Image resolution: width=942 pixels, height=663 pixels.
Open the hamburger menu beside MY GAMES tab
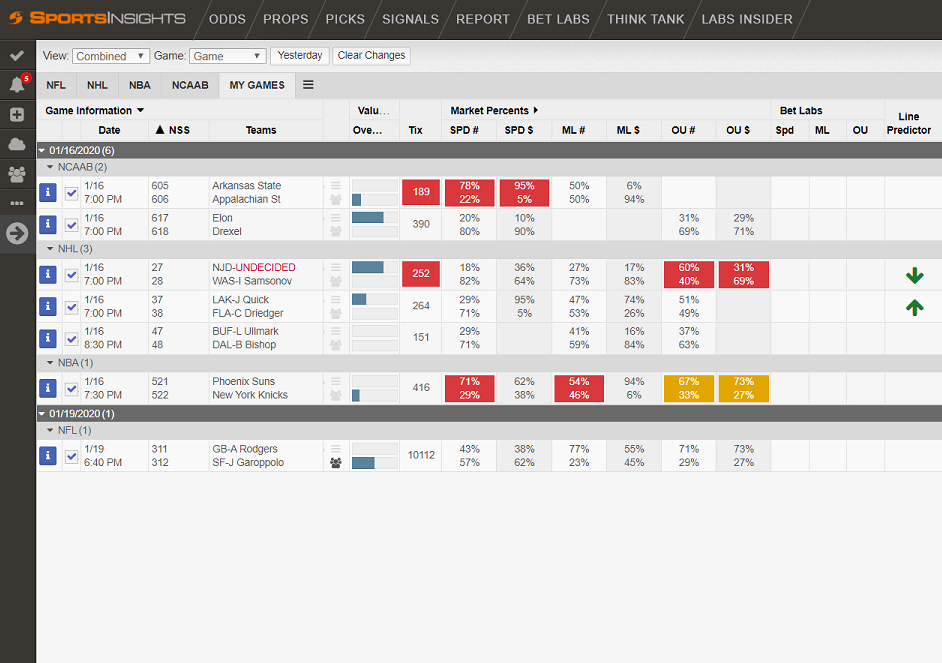coord(308,85)
